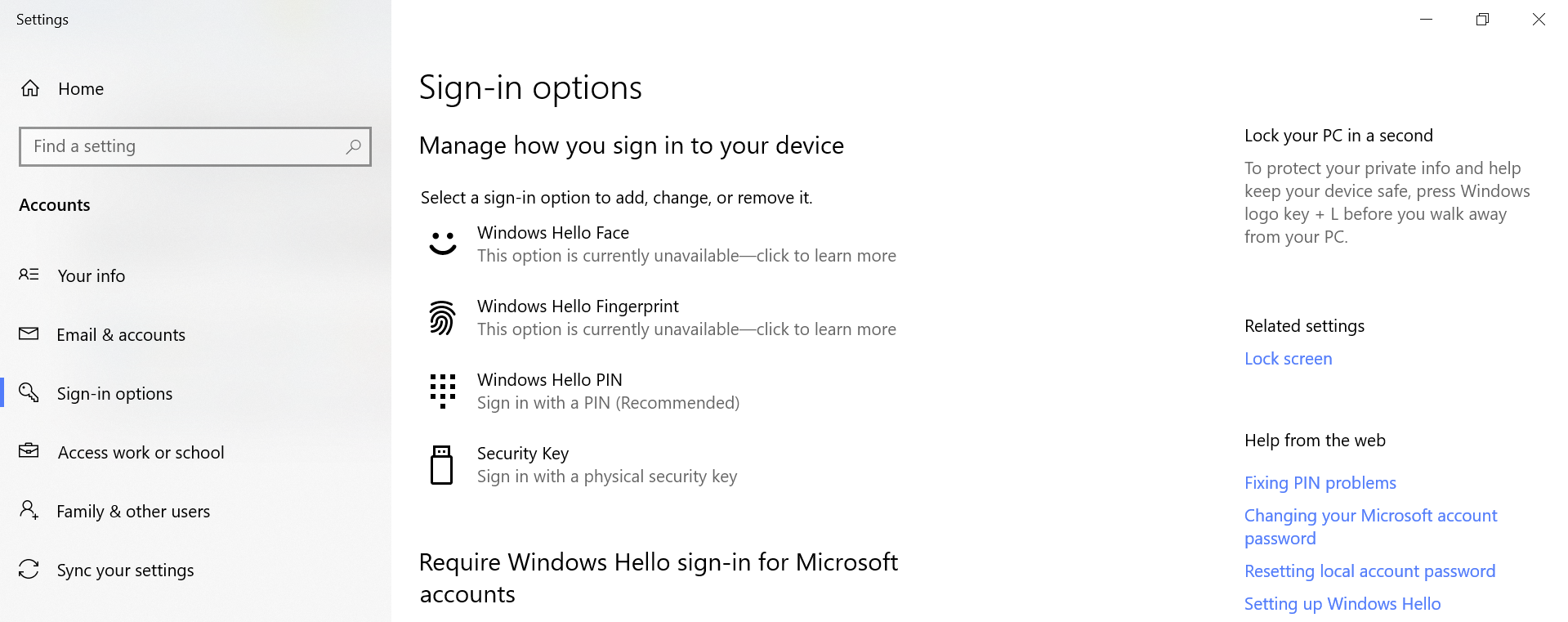Expand the Security Key sign-in option
Image resolution: width=1568 pixels, height=622 pixels.
(x=608, y=464)
